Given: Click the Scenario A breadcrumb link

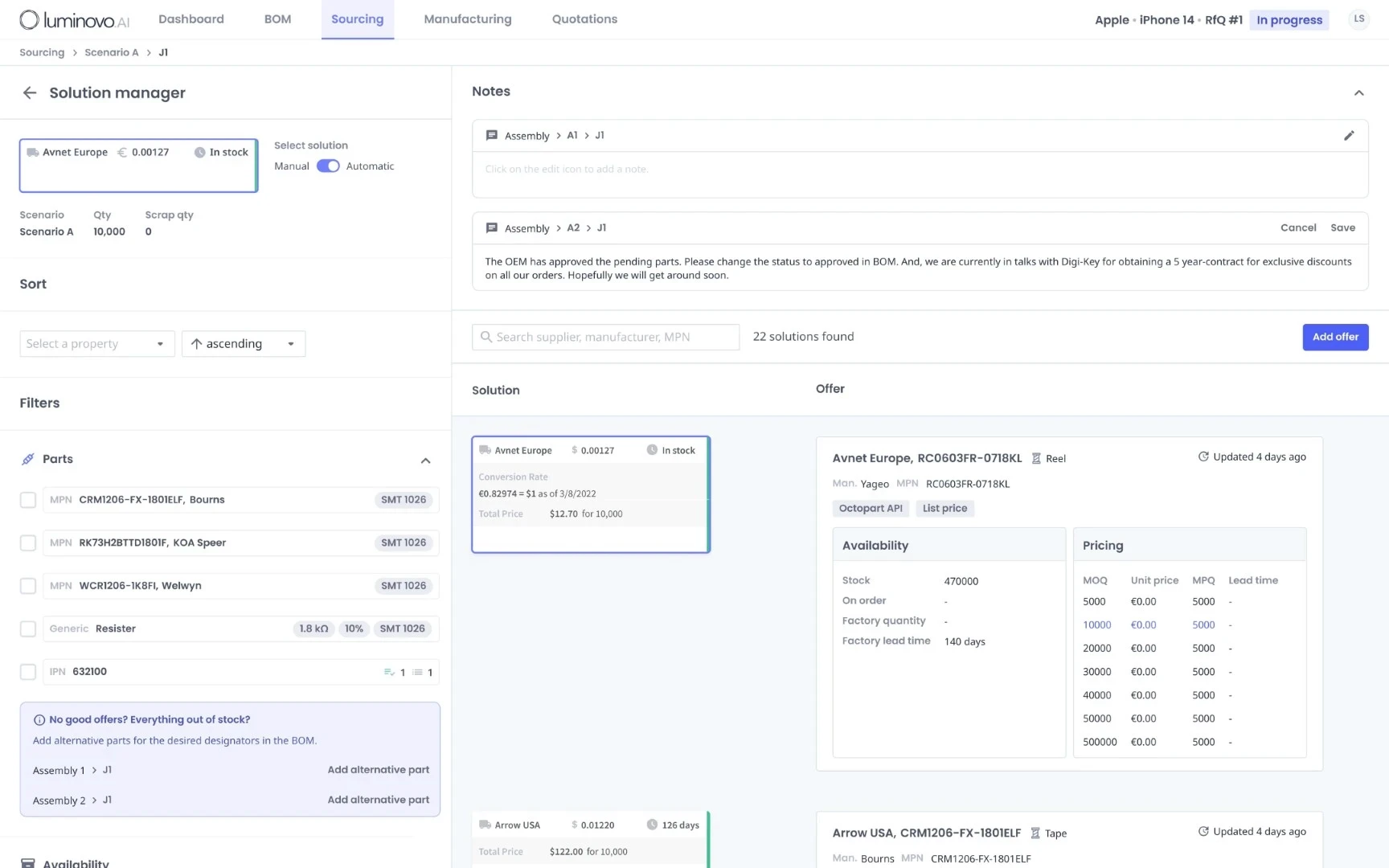Looking at the screenshot, I should (112, 52).
